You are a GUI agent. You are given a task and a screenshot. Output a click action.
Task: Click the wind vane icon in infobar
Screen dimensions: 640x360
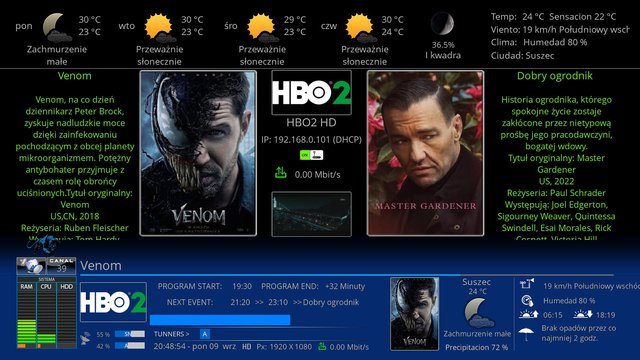click(527, 283)
